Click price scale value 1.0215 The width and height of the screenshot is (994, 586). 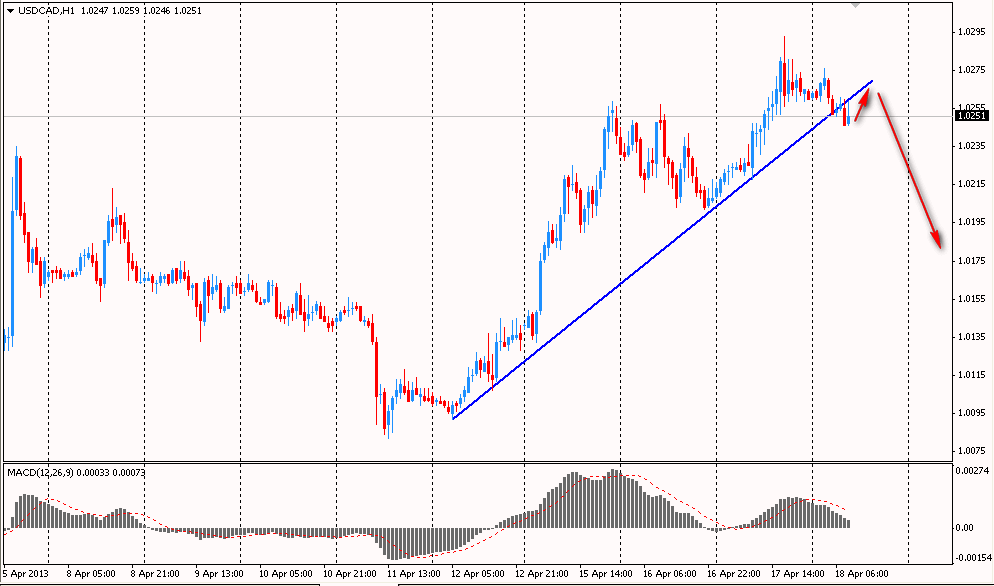[972, 184]
